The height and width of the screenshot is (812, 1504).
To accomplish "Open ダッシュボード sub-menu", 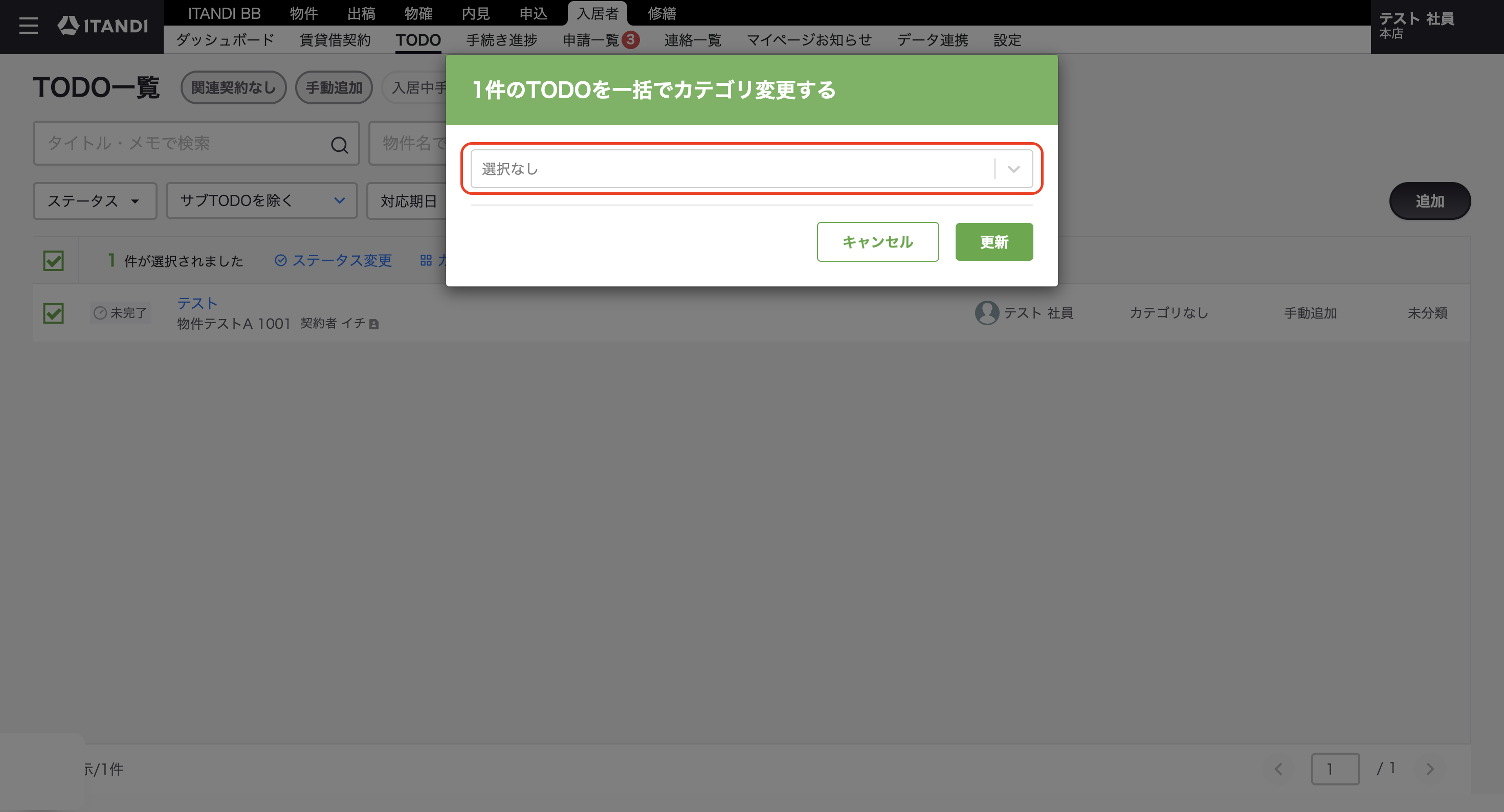I will 225,40.
